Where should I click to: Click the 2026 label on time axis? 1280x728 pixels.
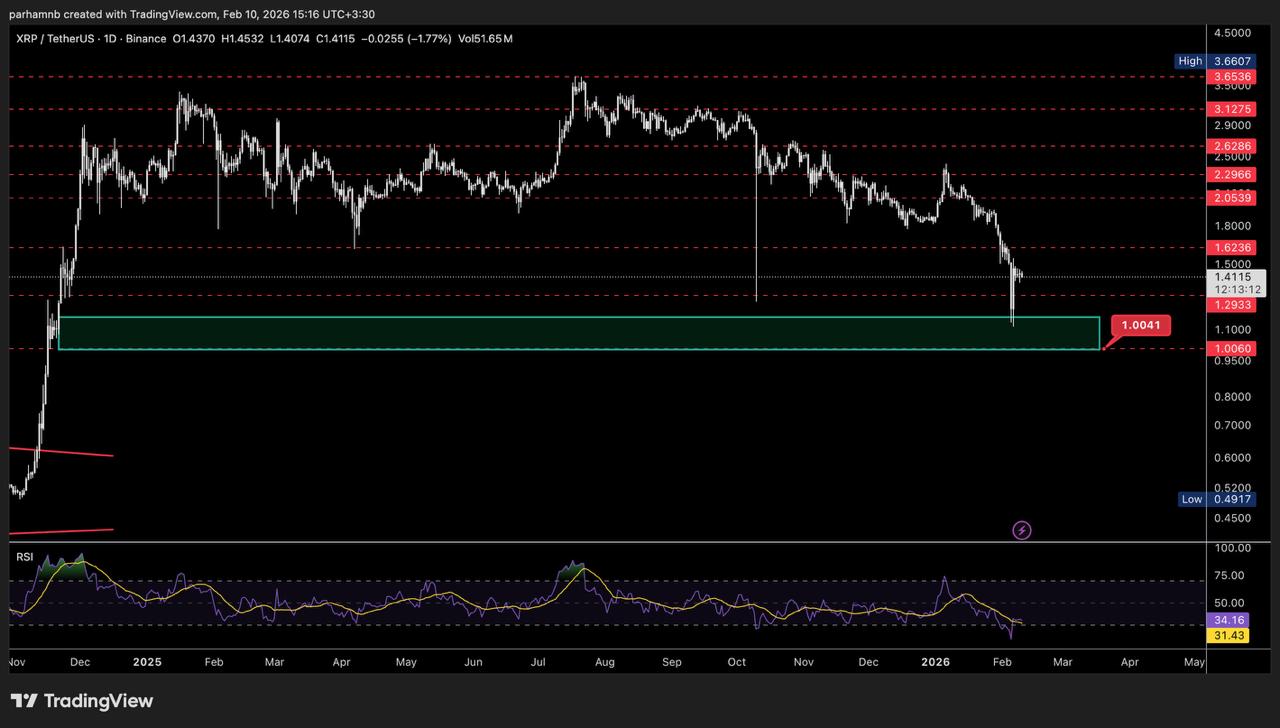click(x=935, y=662)
